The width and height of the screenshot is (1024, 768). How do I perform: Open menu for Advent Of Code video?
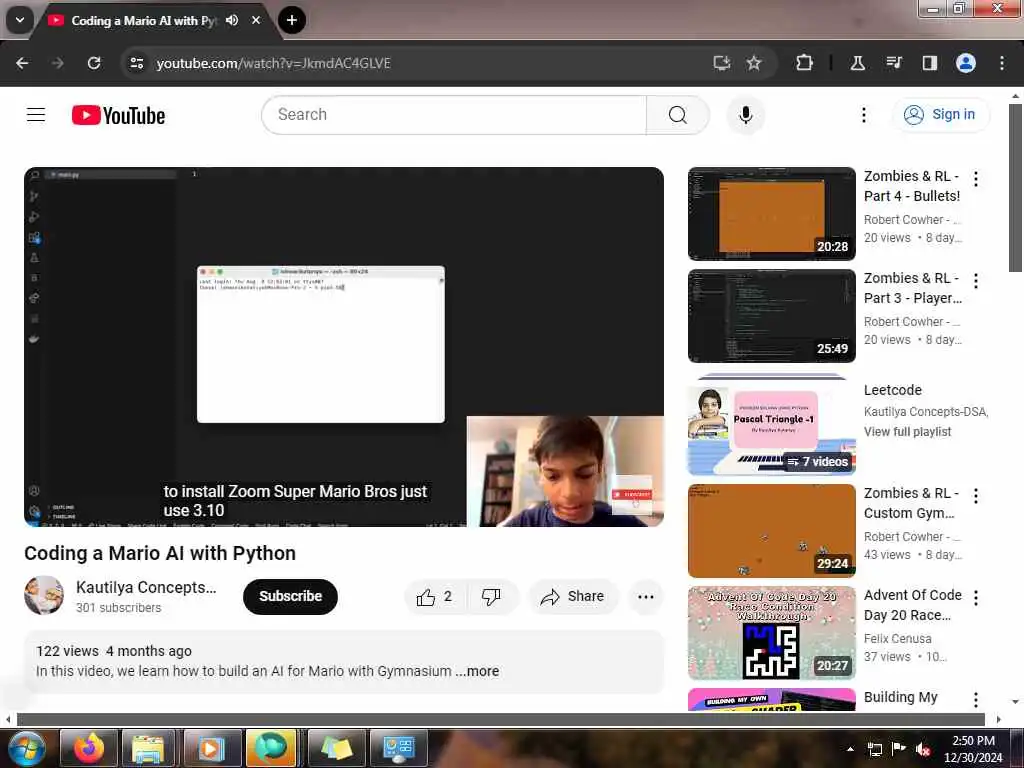[x=976, y=598]
